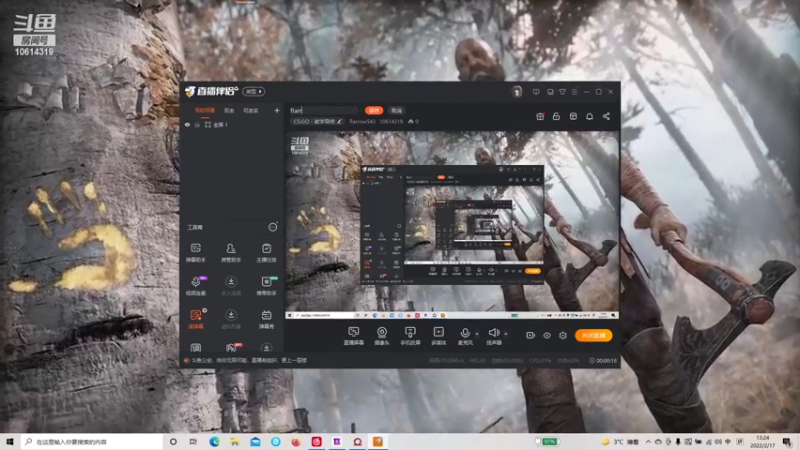Toggle visibility eye of 全屏 1 source
800x450 pixels.
tap(187, 124)
